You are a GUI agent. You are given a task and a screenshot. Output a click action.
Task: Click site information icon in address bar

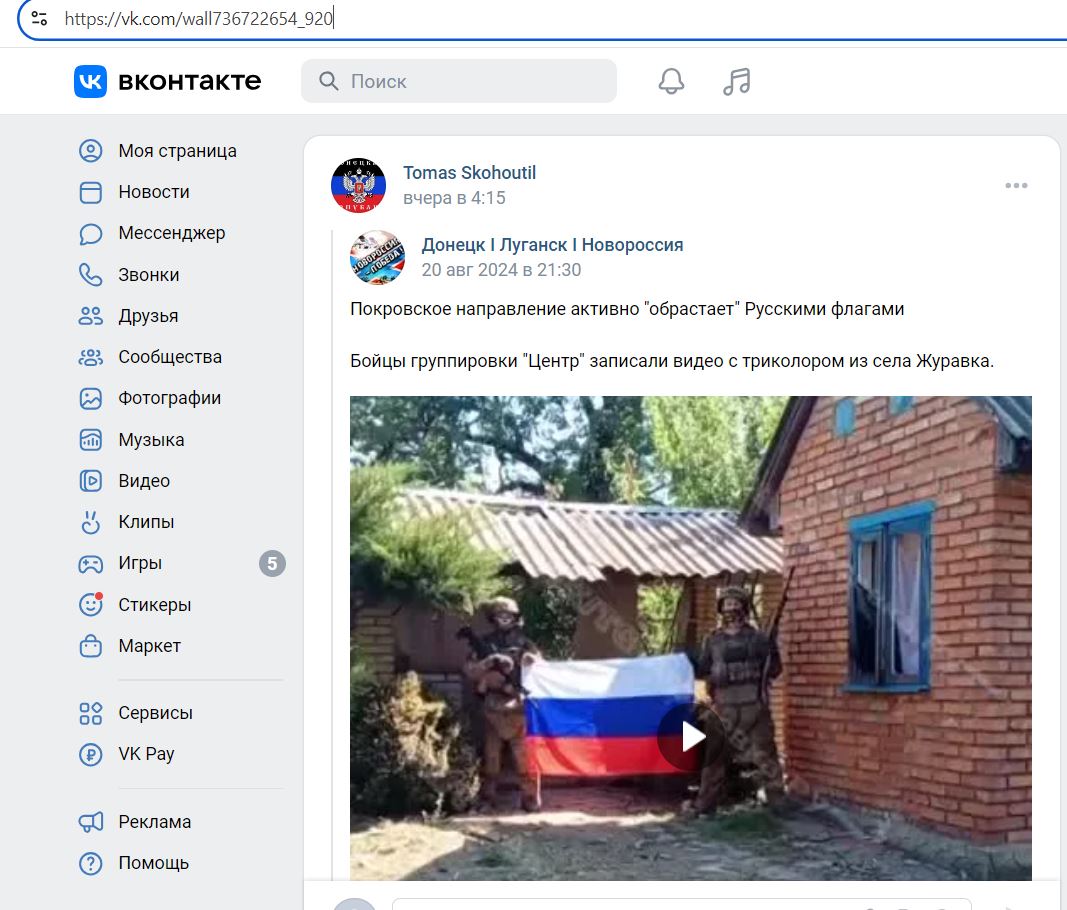tap(39, 18)
